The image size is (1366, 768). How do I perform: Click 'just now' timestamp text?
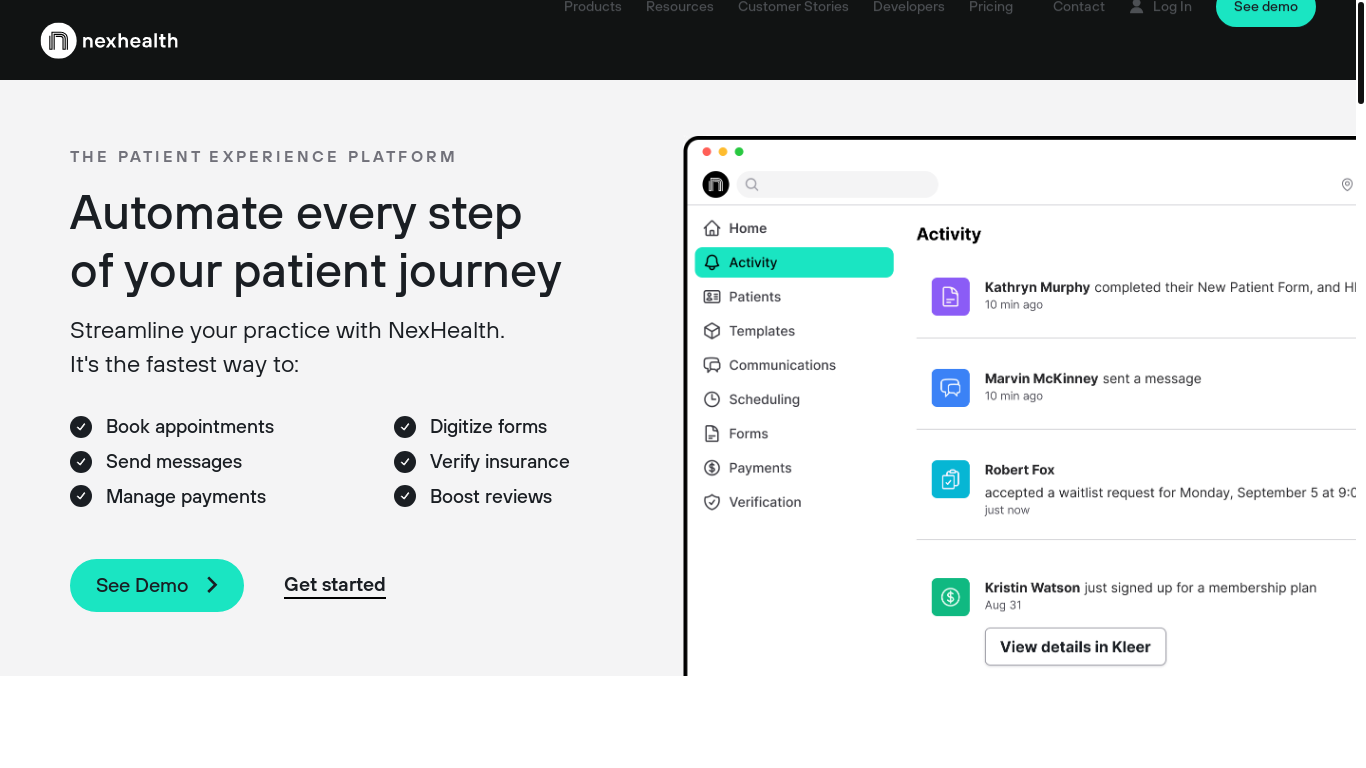coord(1007,510)
